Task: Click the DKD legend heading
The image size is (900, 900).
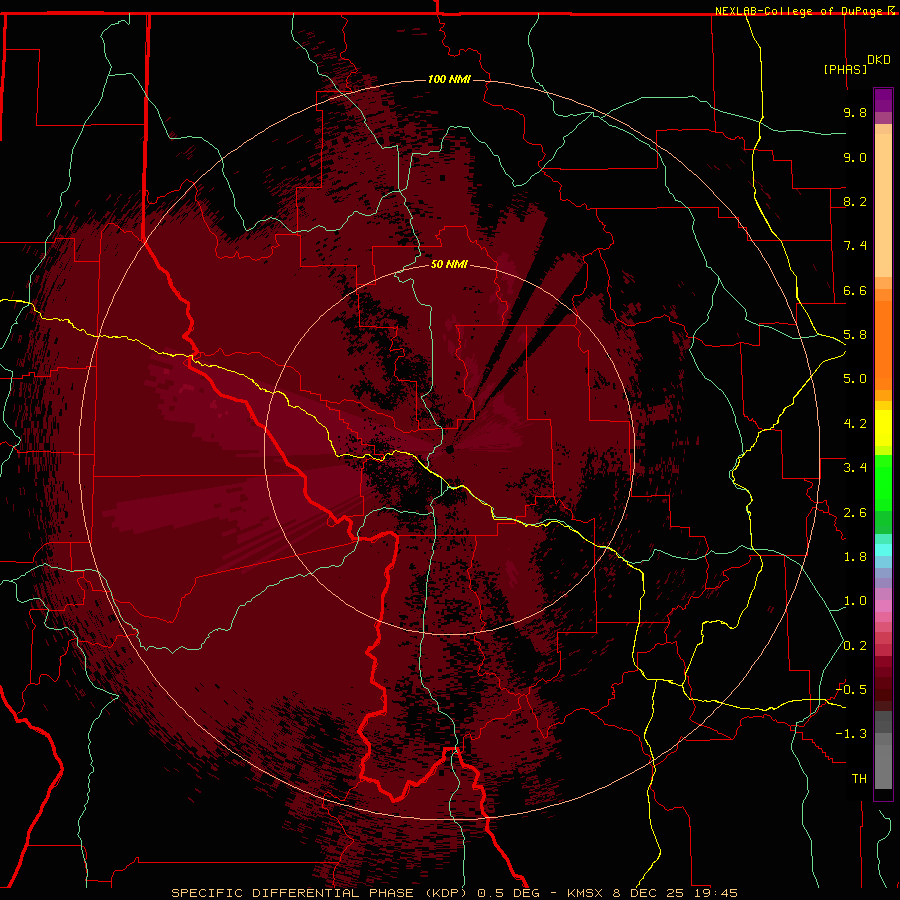Action: tap(879, 60)
